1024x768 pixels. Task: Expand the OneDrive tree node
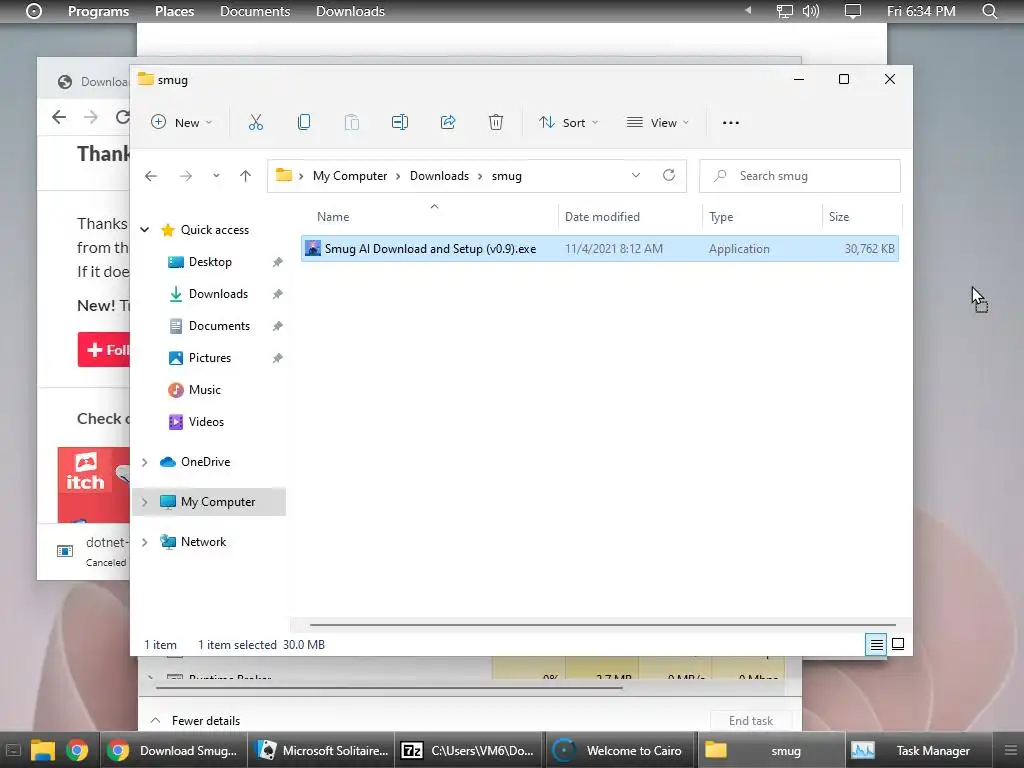tap(144, 462)
